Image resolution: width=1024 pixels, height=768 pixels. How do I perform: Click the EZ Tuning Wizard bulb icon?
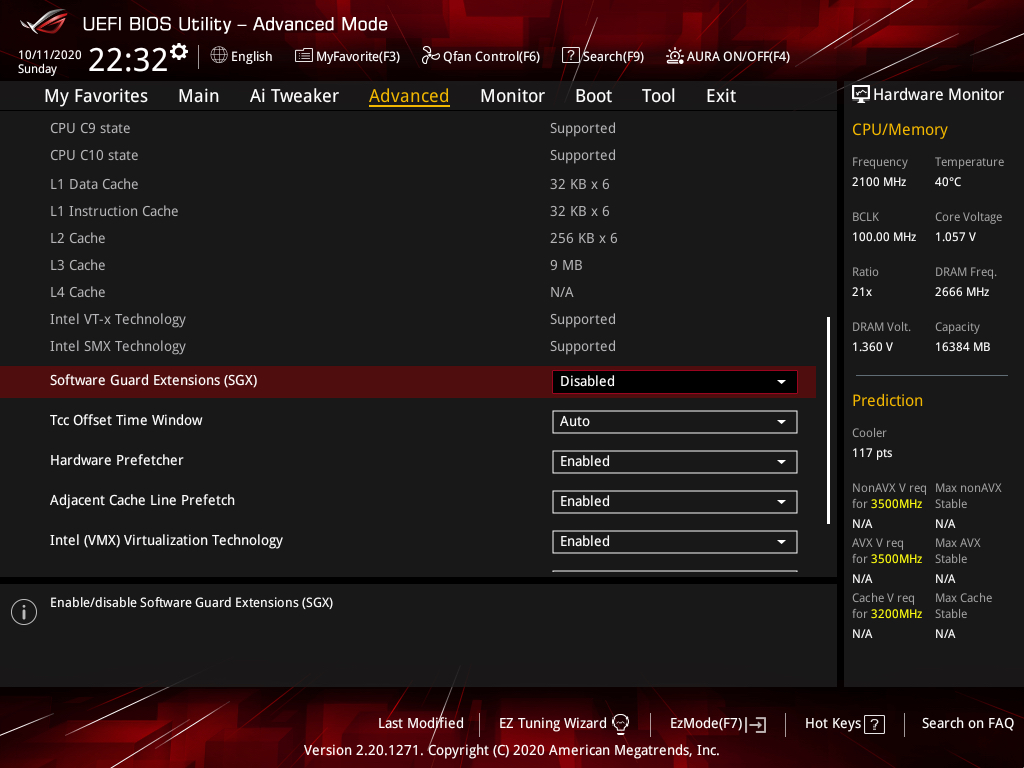pyautogui.click(x=620, y=723)
